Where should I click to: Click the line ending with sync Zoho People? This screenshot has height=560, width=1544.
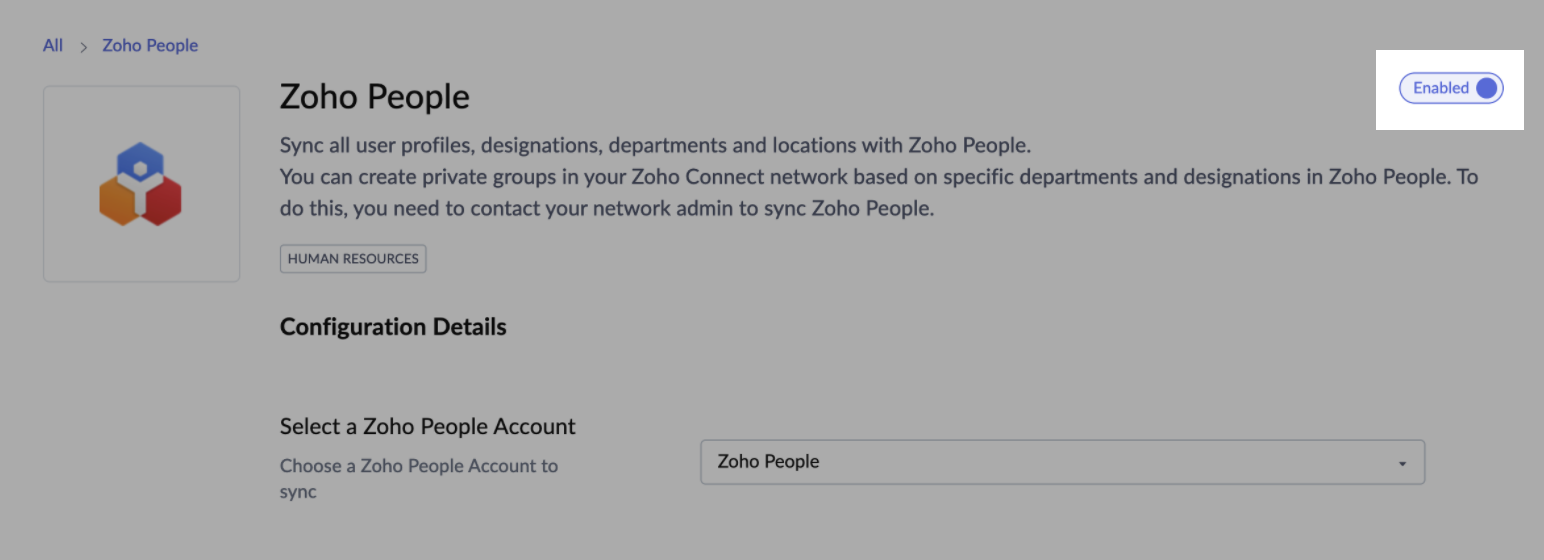coord(606,210)
